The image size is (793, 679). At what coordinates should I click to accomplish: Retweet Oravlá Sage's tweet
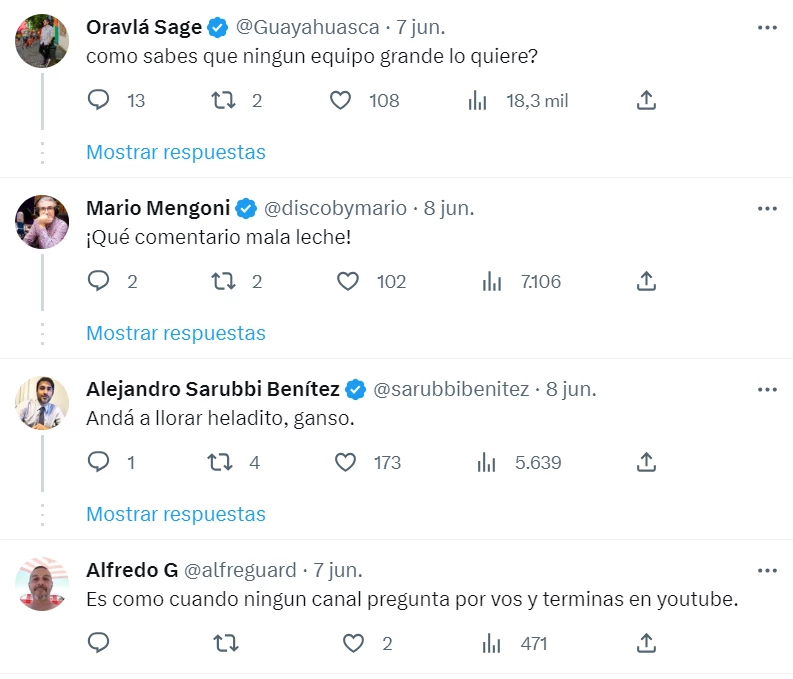click(x=224, y=100)
